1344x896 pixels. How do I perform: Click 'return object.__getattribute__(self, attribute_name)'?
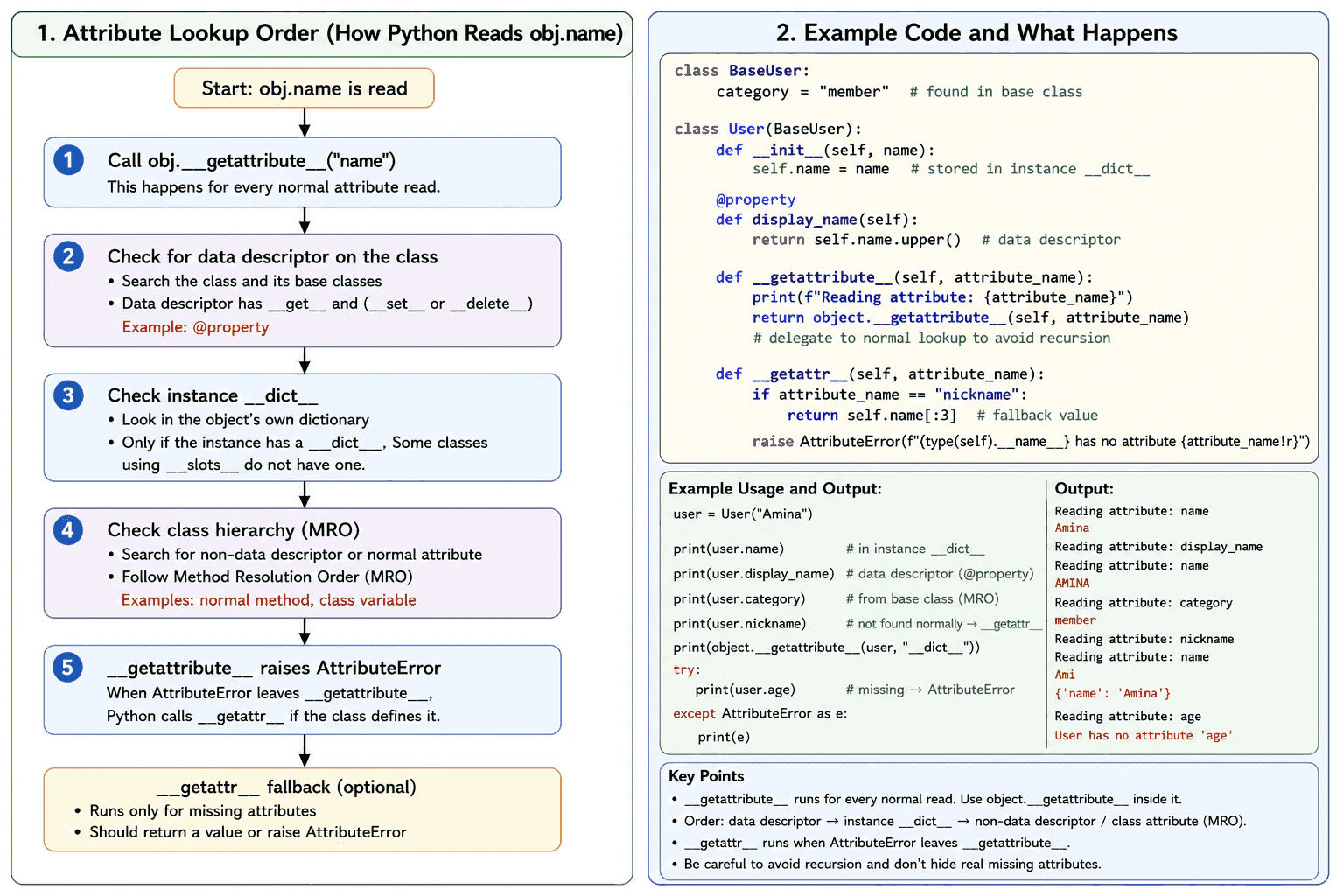tap(970, 318)
